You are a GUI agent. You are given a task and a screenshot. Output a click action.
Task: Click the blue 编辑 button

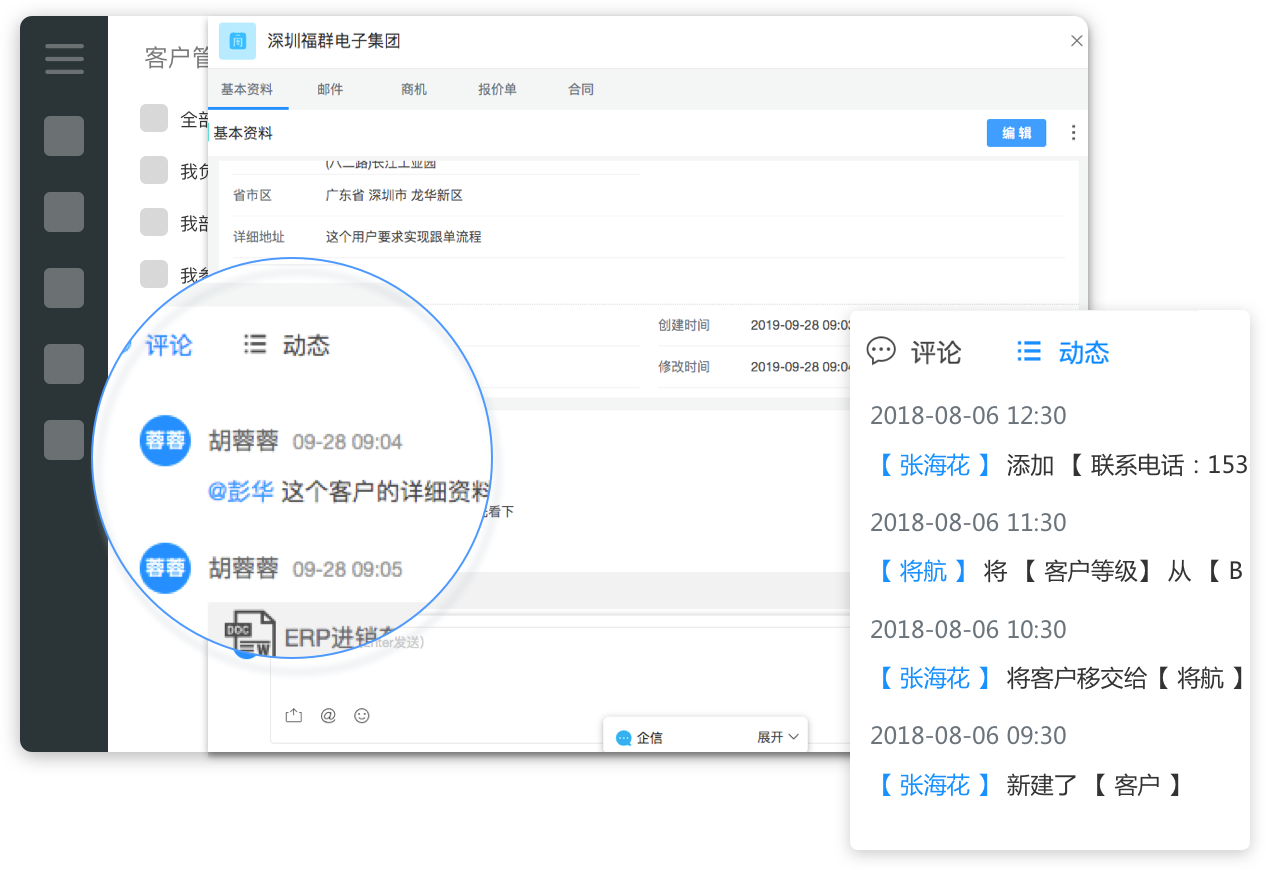(1016, 133)
